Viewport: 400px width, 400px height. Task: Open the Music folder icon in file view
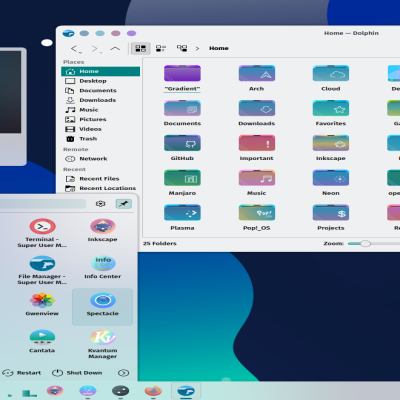click(256, 178)
